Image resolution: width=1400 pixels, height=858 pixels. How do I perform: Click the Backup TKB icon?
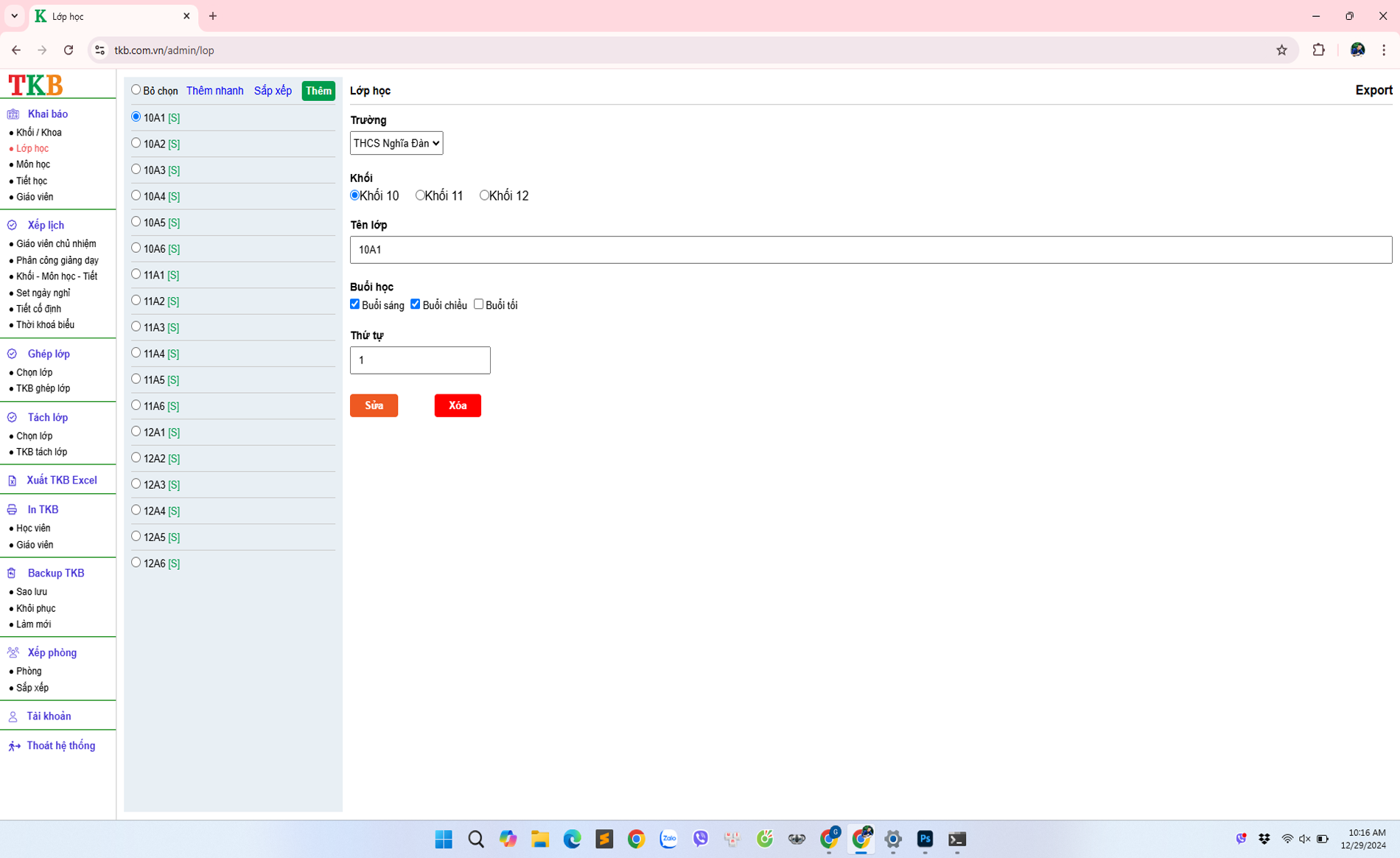pyautogui.click(x=13, y=573)
